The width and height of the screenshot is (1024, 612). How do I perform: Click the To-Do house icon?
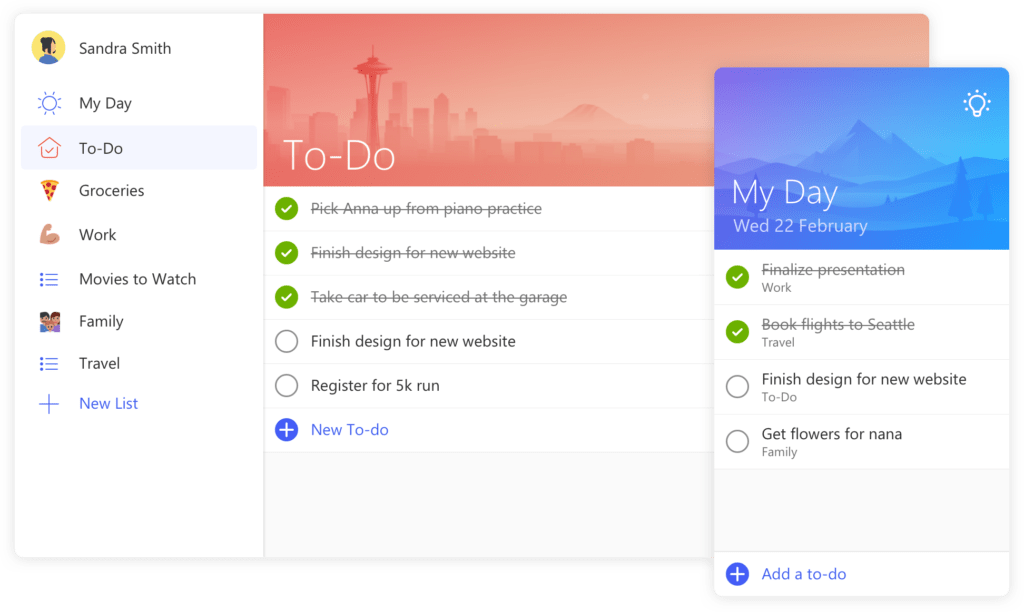(x=47, y=147)
